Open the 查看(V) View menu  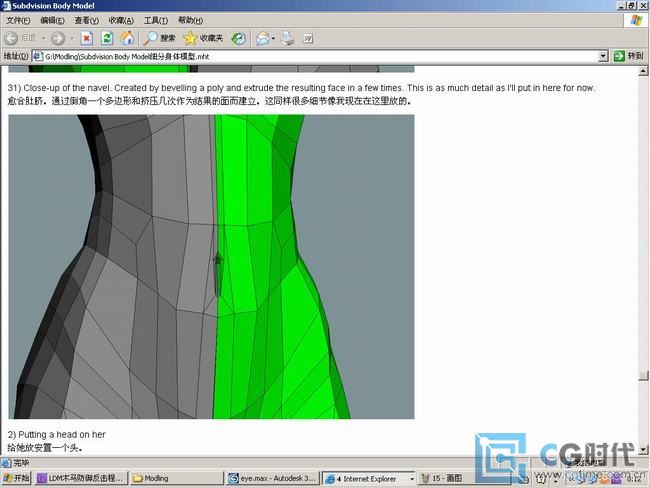pos(86,20)
